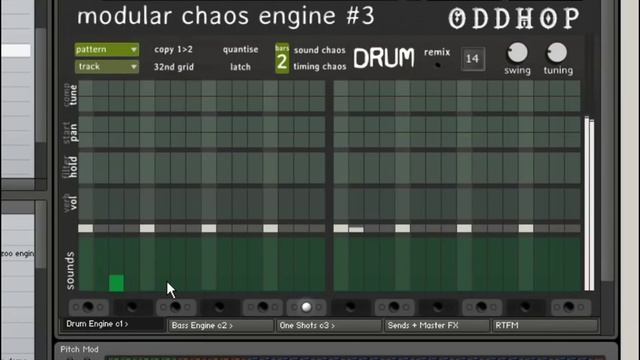
Task: Click the sounds row label
Action: [70, 271]
